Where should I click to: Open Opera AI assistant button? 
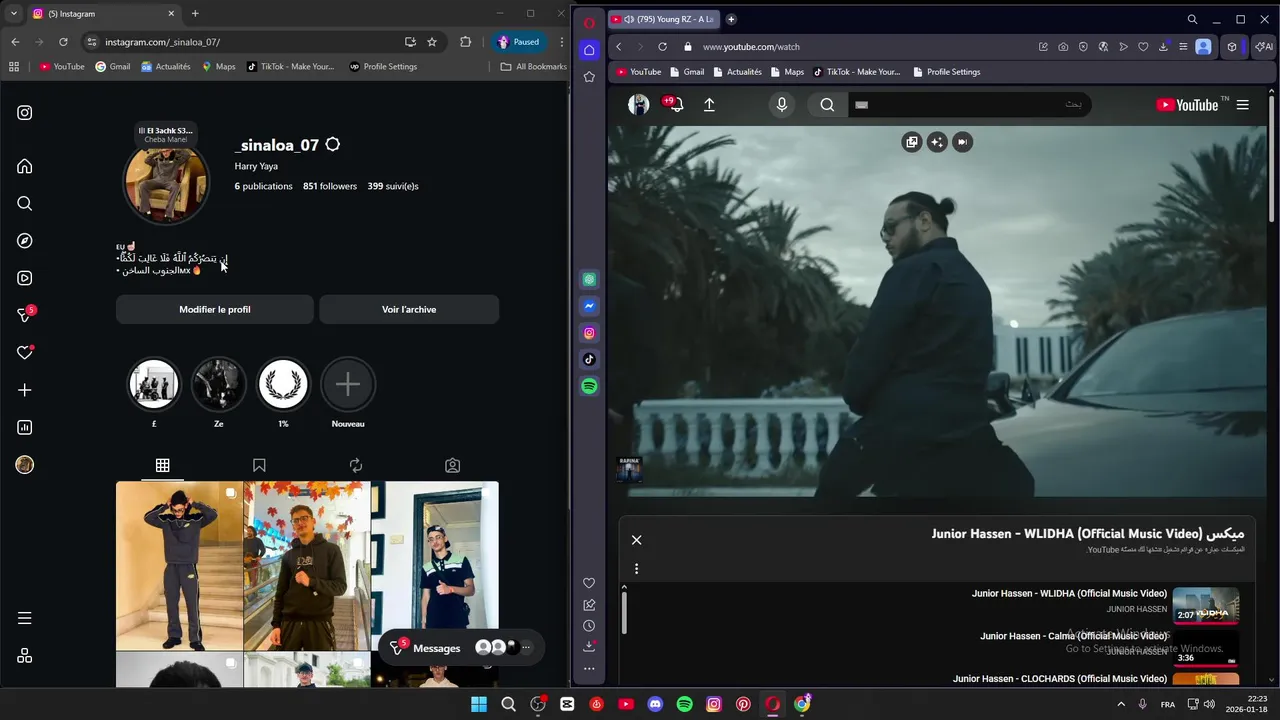1264,47
